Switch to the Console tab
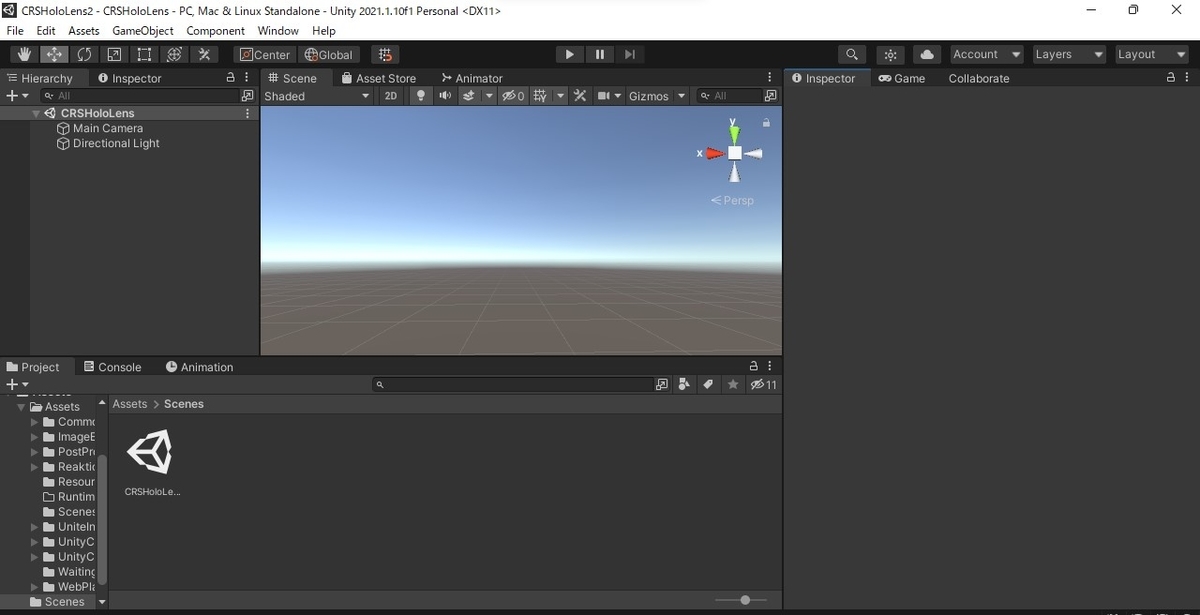 [x=112, y=367]
